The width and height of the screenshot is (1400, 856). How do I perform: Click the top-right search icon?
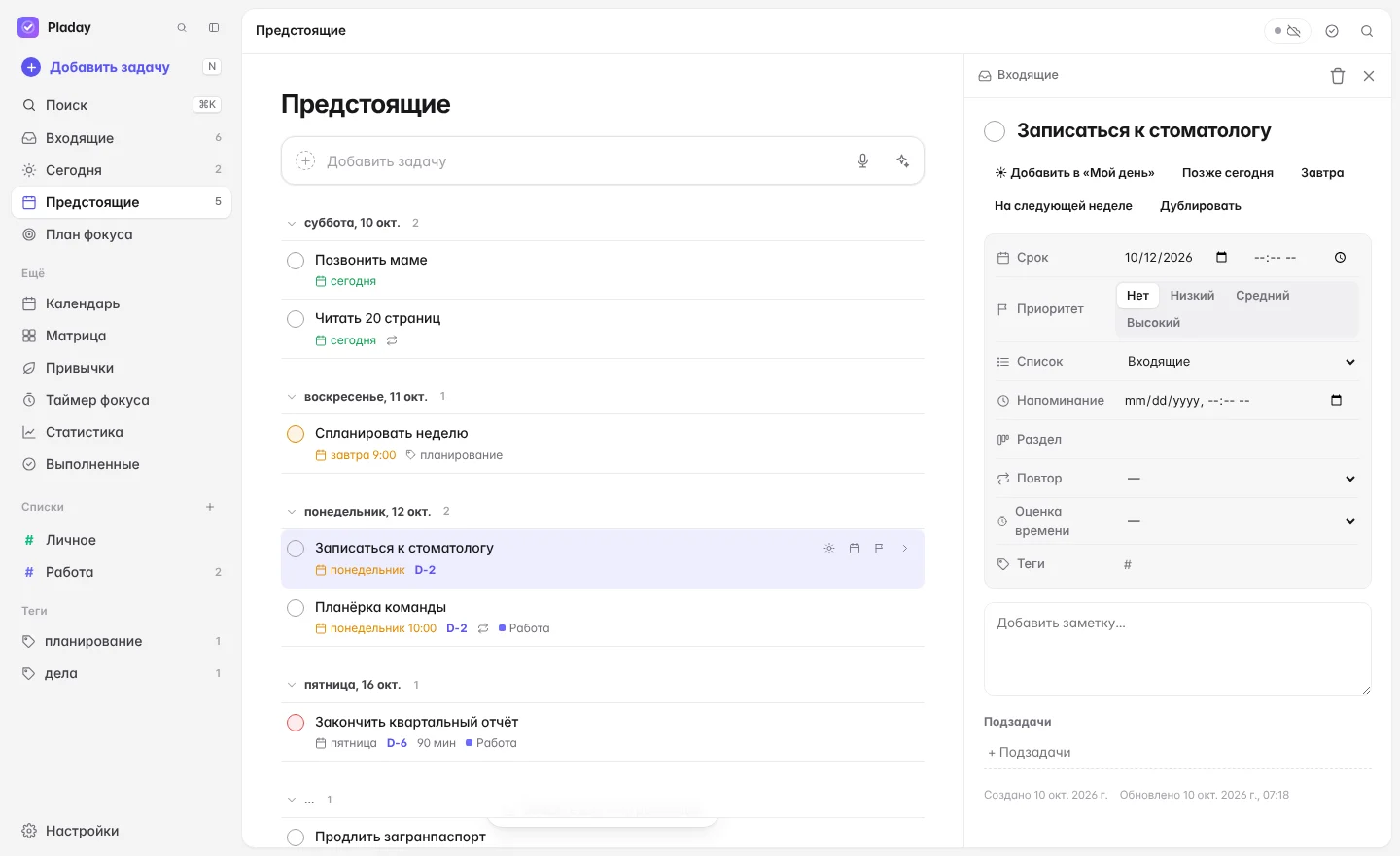1367,31
